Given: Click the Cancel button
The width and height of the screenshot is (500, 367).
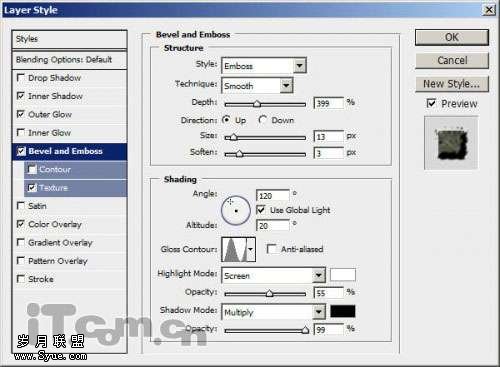Looking at the screenshot, I should pos(452,60).
